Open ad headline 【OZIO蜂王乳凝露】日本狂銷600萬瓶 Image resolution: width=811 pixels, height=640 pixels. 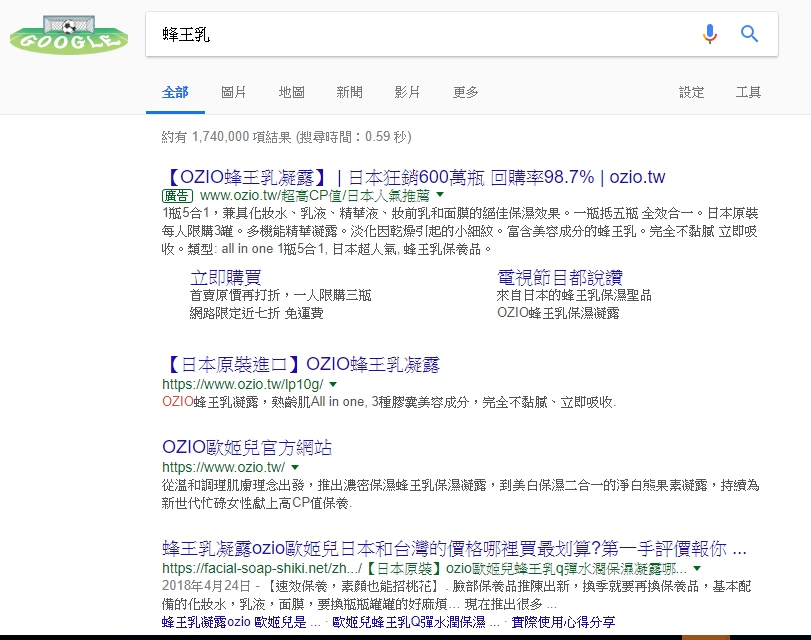pos(414,177)
